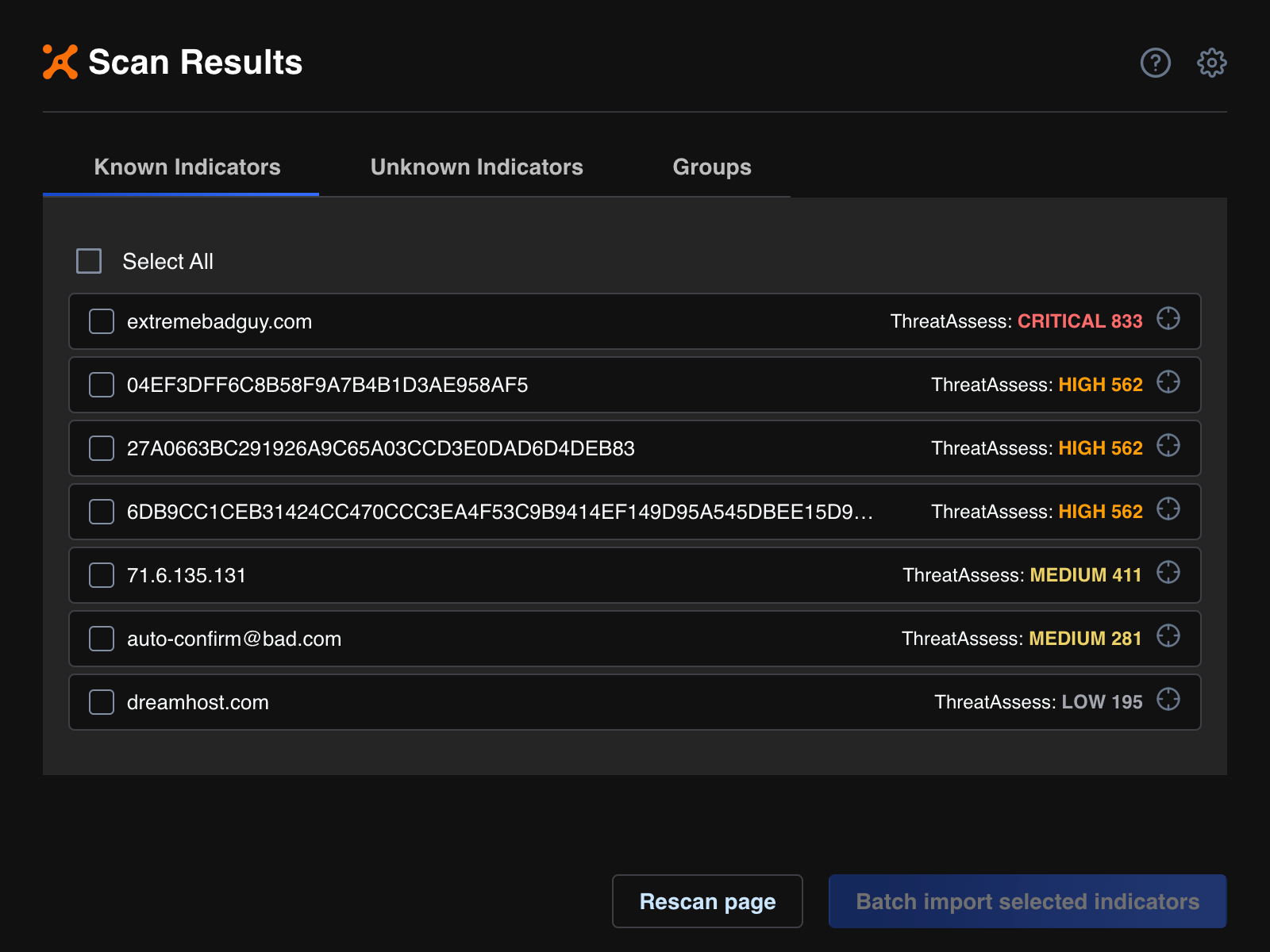Click the 04EF3DFF6C8B58F9A7B4B1D3AE958AF5 hash text
This screenshot has width=1270, height=952.
pos(327,385)
